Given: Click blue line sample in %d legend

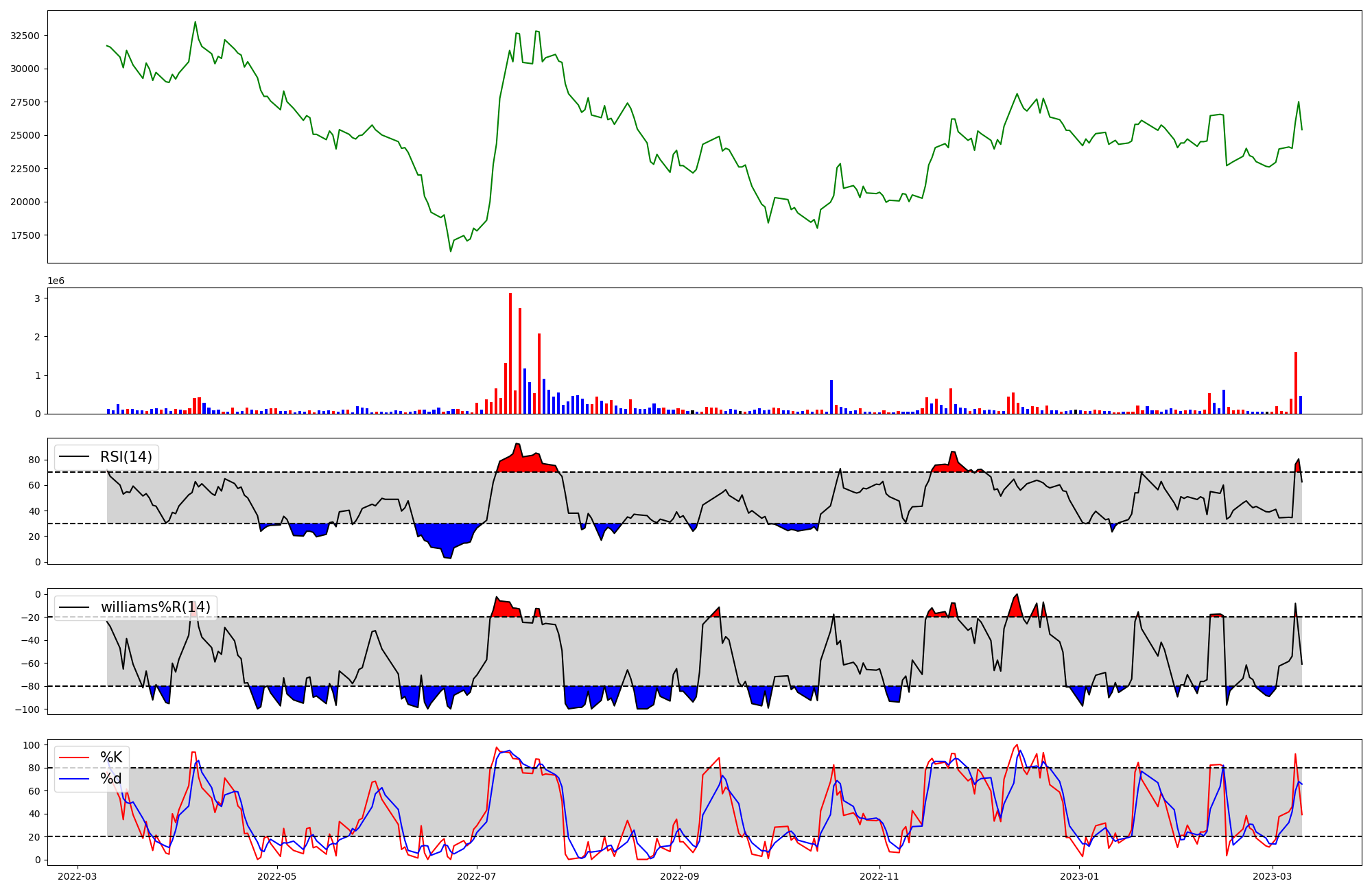Looking at the screenshot, I should [x=74, y=779].
